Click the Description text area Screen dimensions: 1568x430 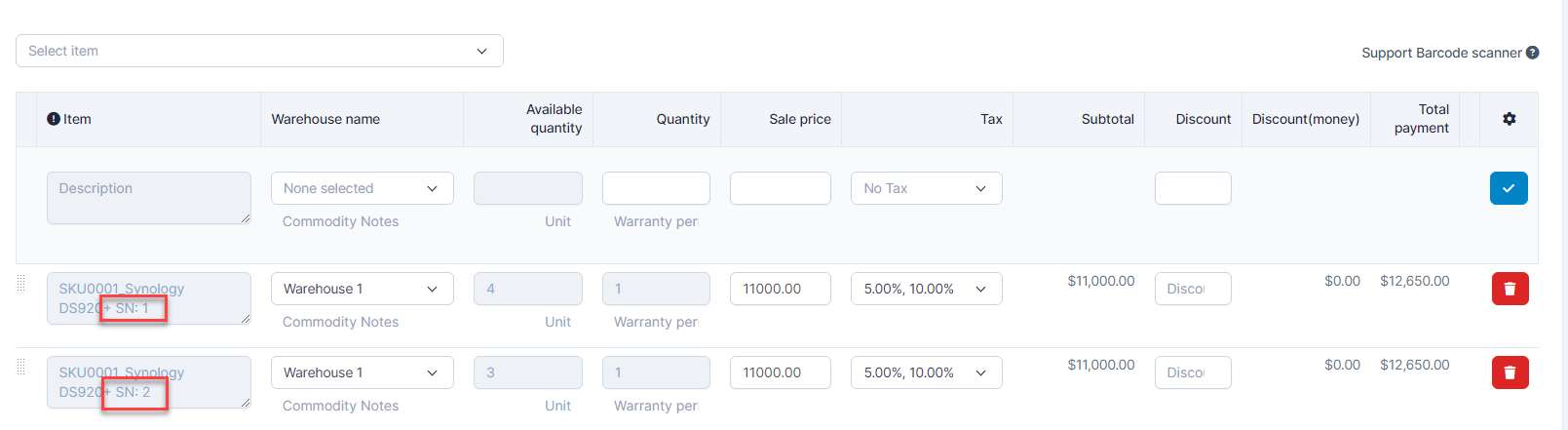pos(148,198)
